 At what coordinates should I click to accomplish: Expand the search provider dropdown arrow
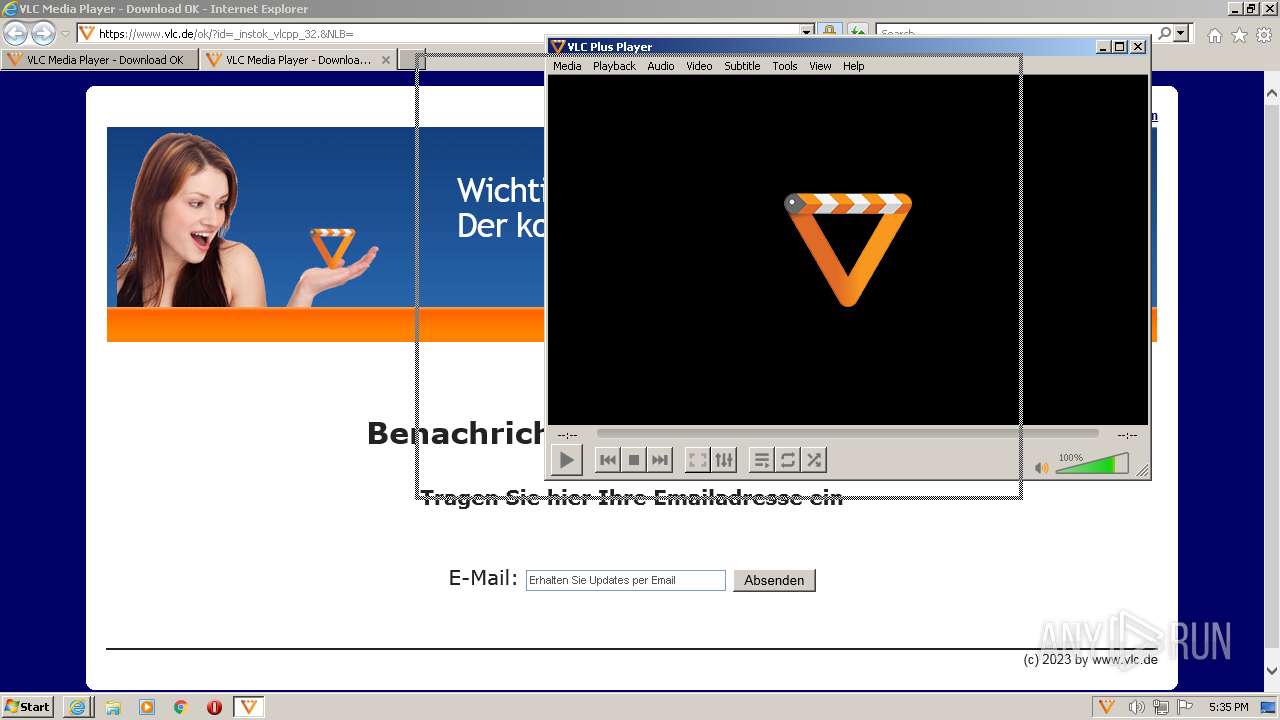1182,33
